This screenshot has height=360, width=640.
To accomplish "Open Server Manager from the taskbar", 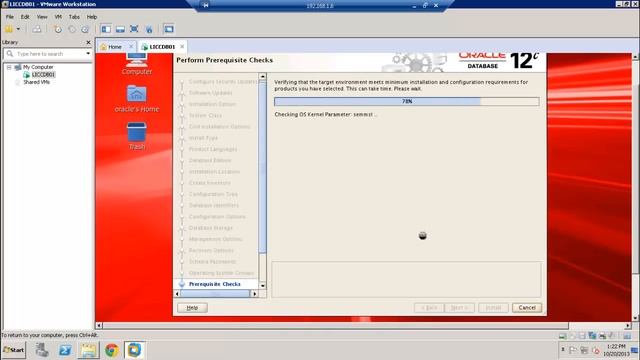I will [x=42, y=350].
